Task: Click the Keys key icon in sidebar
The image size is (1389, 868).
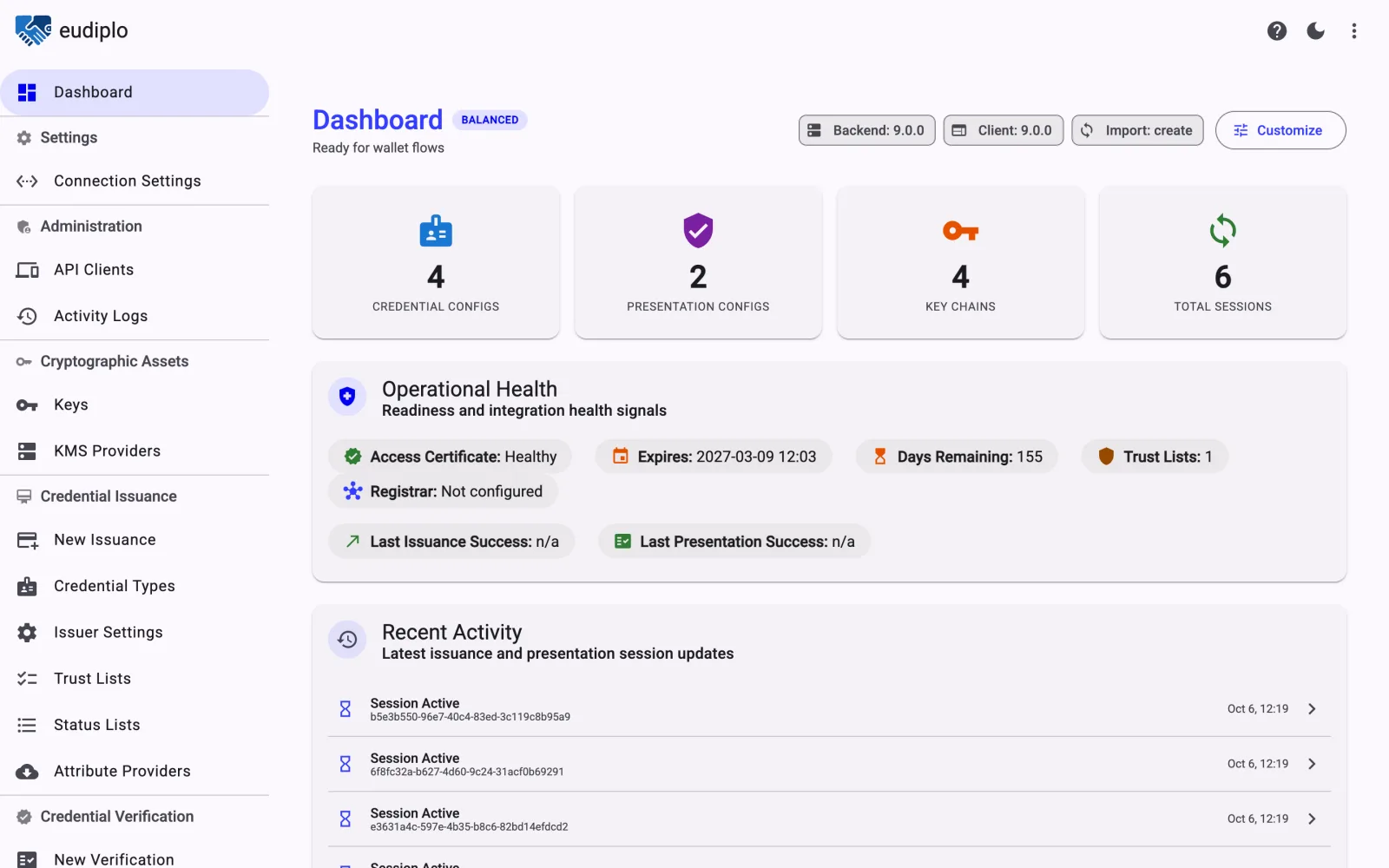Action: (27, 405)
